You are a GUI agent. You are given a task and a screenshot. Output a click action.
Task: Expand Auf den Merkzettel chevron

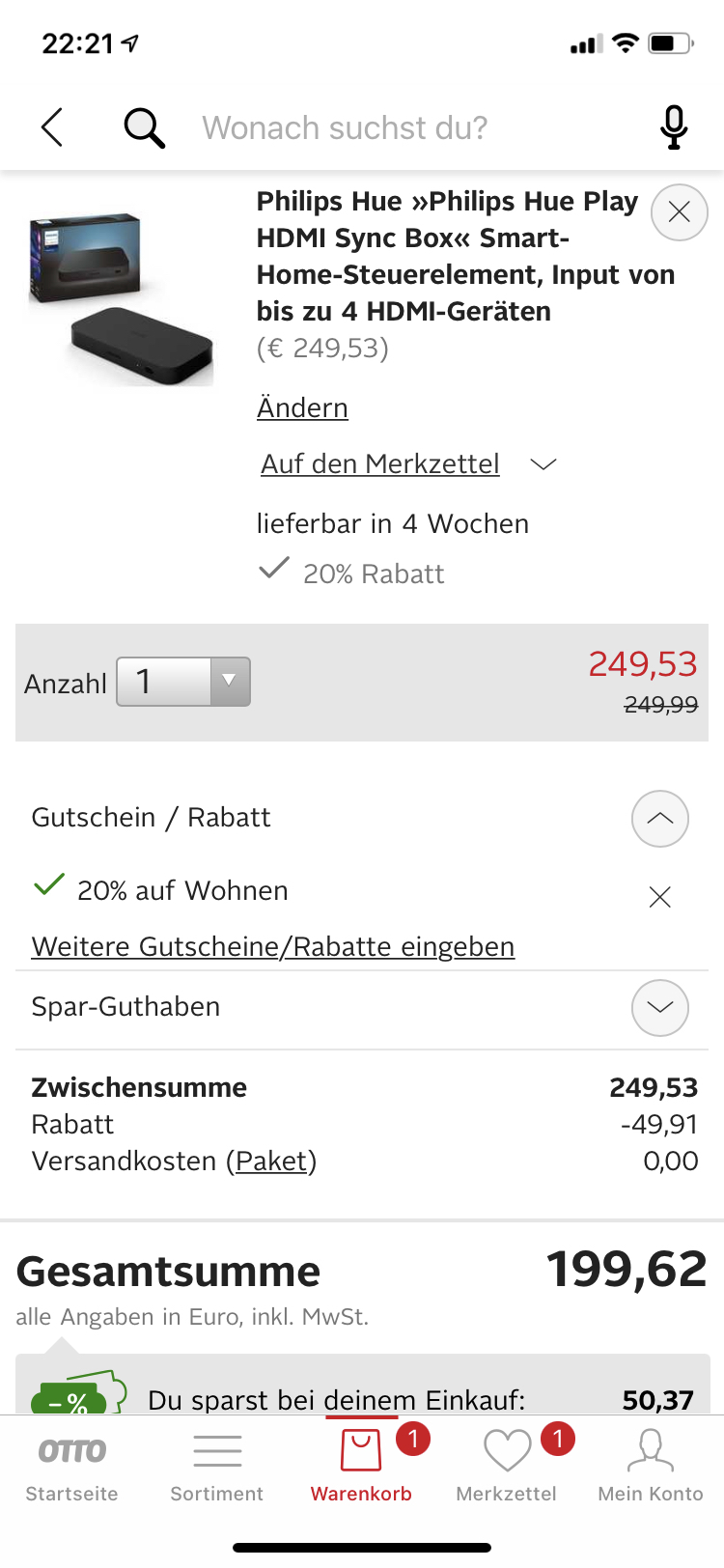[544, 464]
